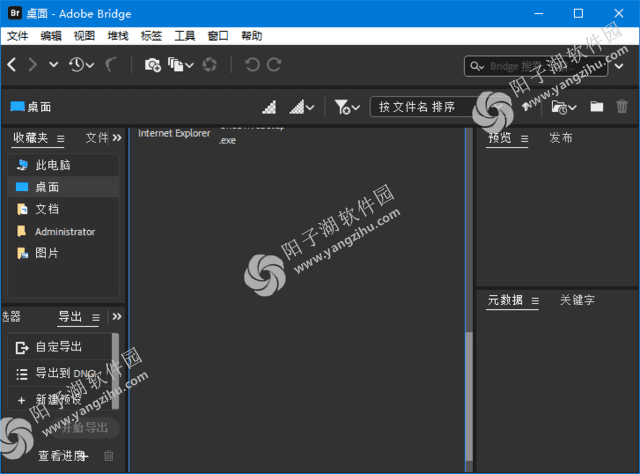Select 桌面 in favorites list
This screenshot has width=640, height=474.
point(64,187)
